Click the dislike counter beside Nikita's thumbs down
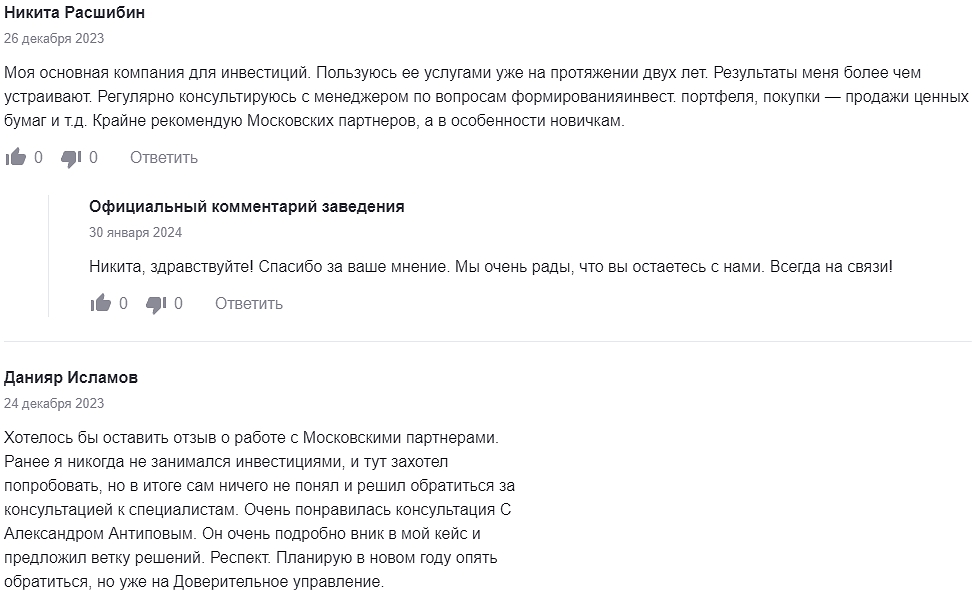The height and width of the screenshot is (590, 972). [91, 156]
